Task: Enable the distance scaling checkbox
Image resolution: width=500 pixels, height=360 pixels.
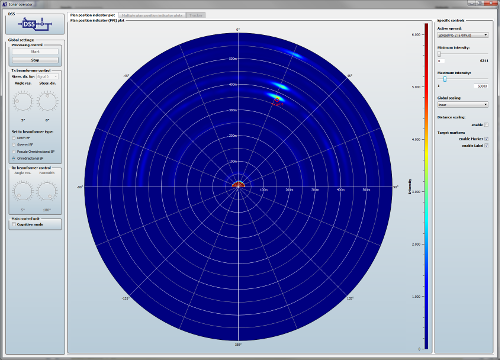Action: click(486, 125)
